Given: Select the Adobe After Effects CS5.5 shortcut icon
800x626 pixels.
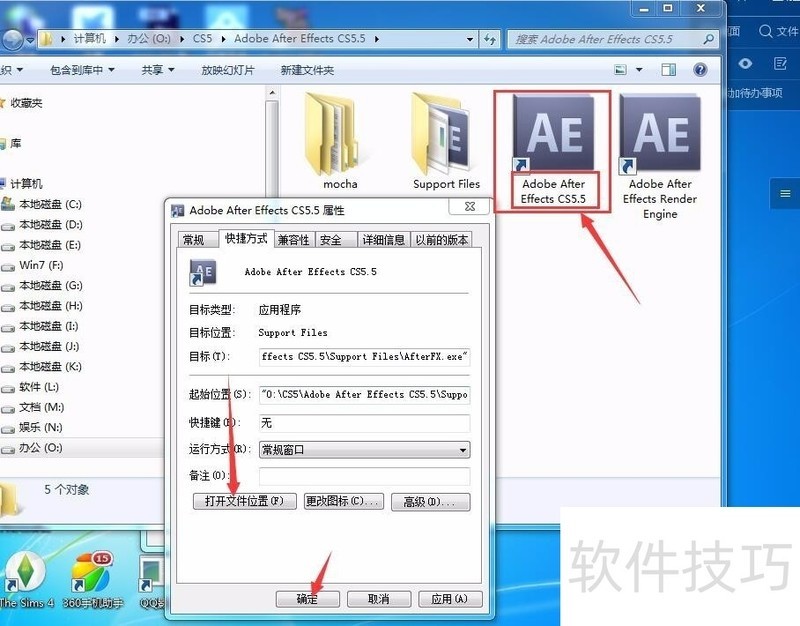Looking at the screenshot, I should [x=552, y=133].
